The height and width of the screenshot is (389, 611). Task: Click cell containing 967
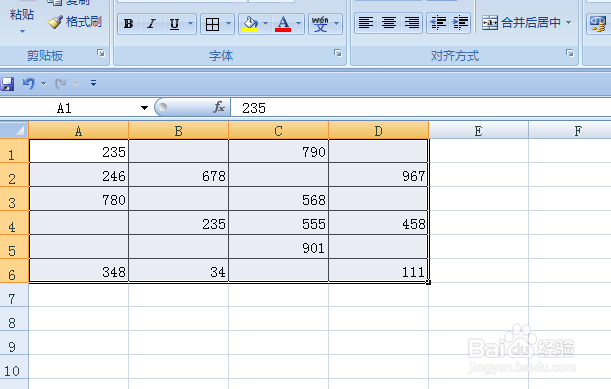click(x=378, y=175)
